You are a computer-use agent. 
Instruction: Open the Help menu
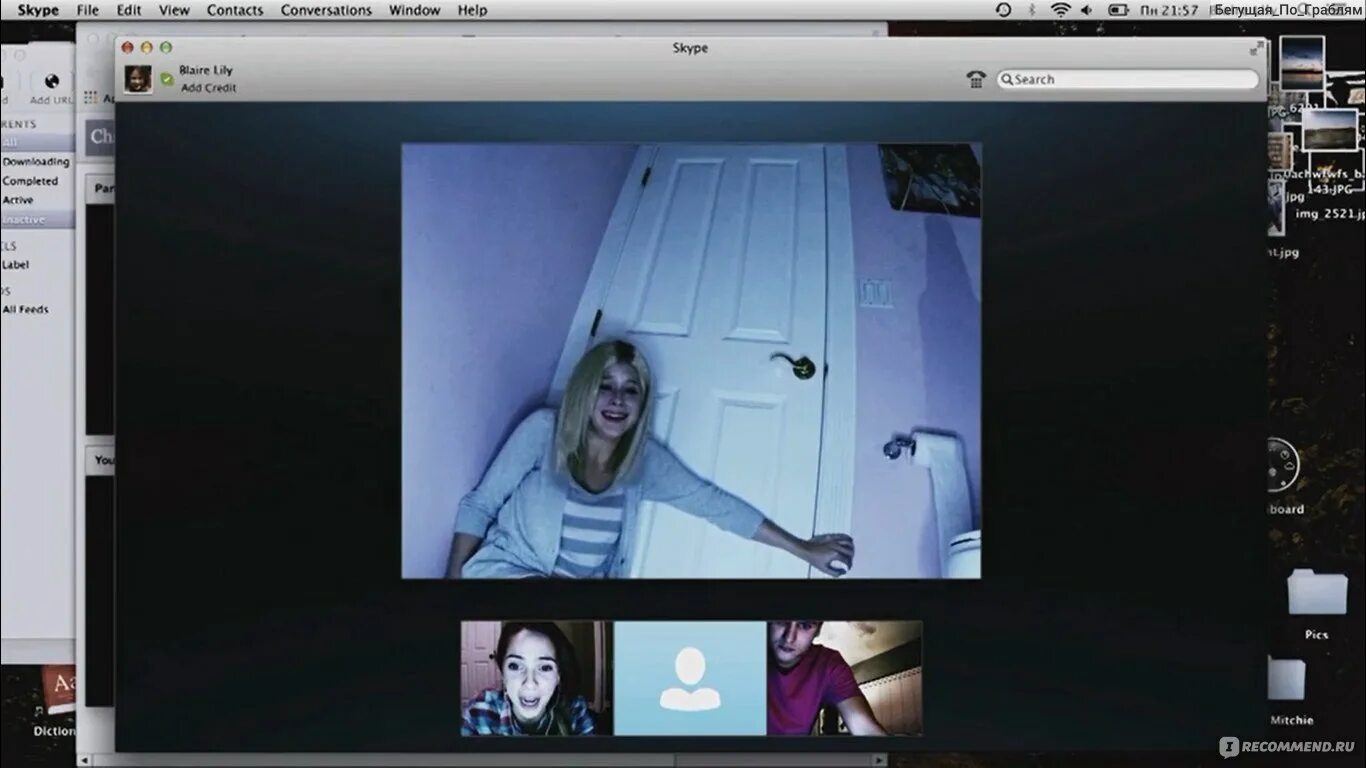(472, 10)
